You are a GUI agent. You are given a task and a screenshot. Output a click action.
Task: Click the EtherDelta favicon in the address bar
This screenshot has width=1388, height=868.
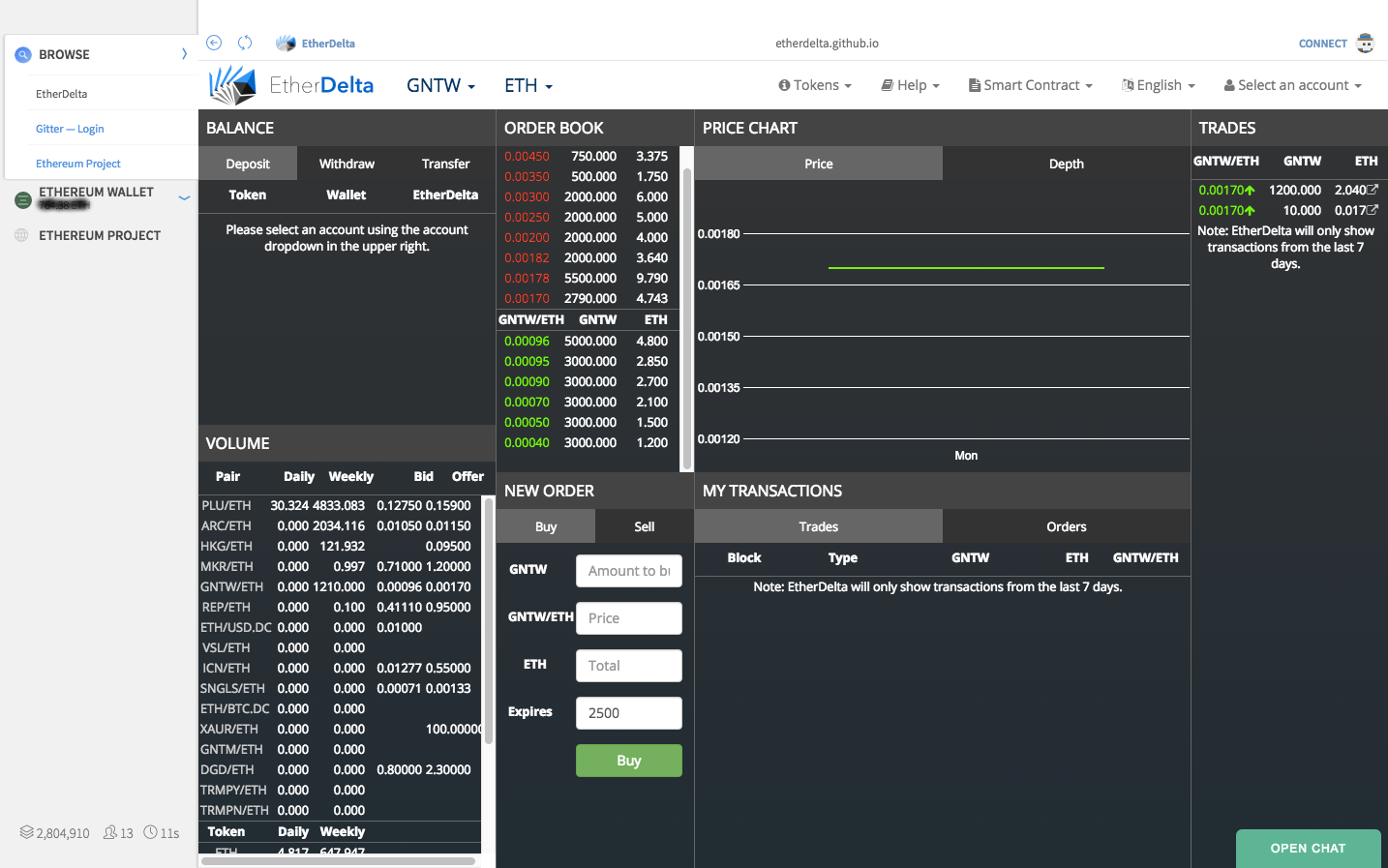(x=286, y=44)
